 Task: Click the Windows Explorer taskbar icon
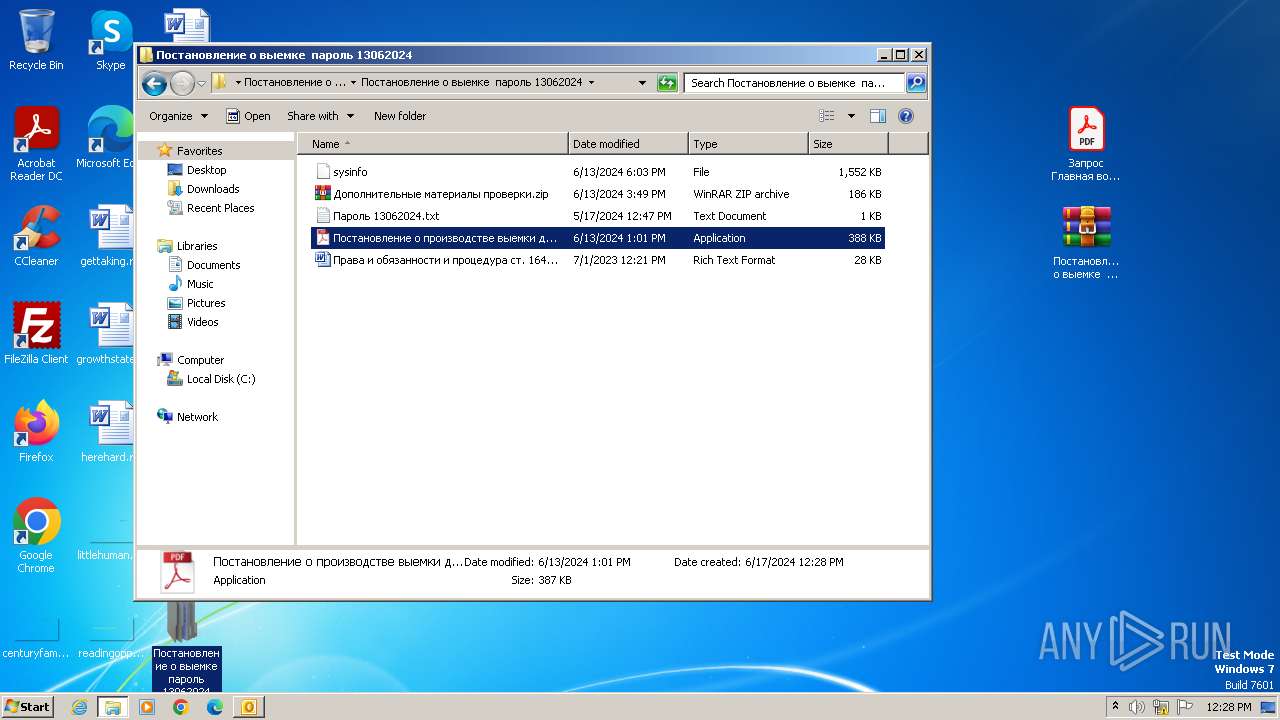(113, 707)
